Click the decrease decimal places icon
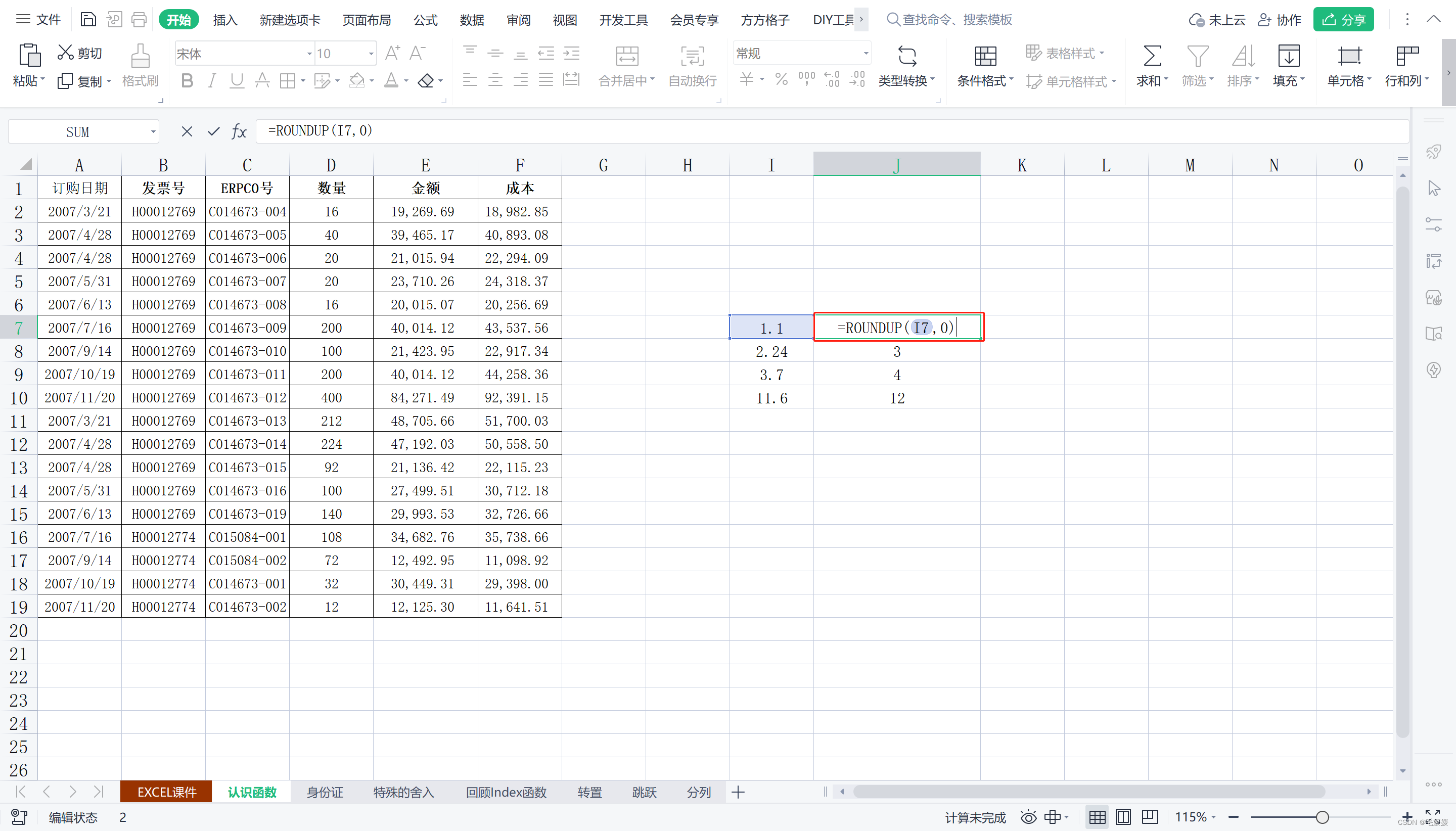This screenshot has width=1456, height=831. tap(857, 79)
